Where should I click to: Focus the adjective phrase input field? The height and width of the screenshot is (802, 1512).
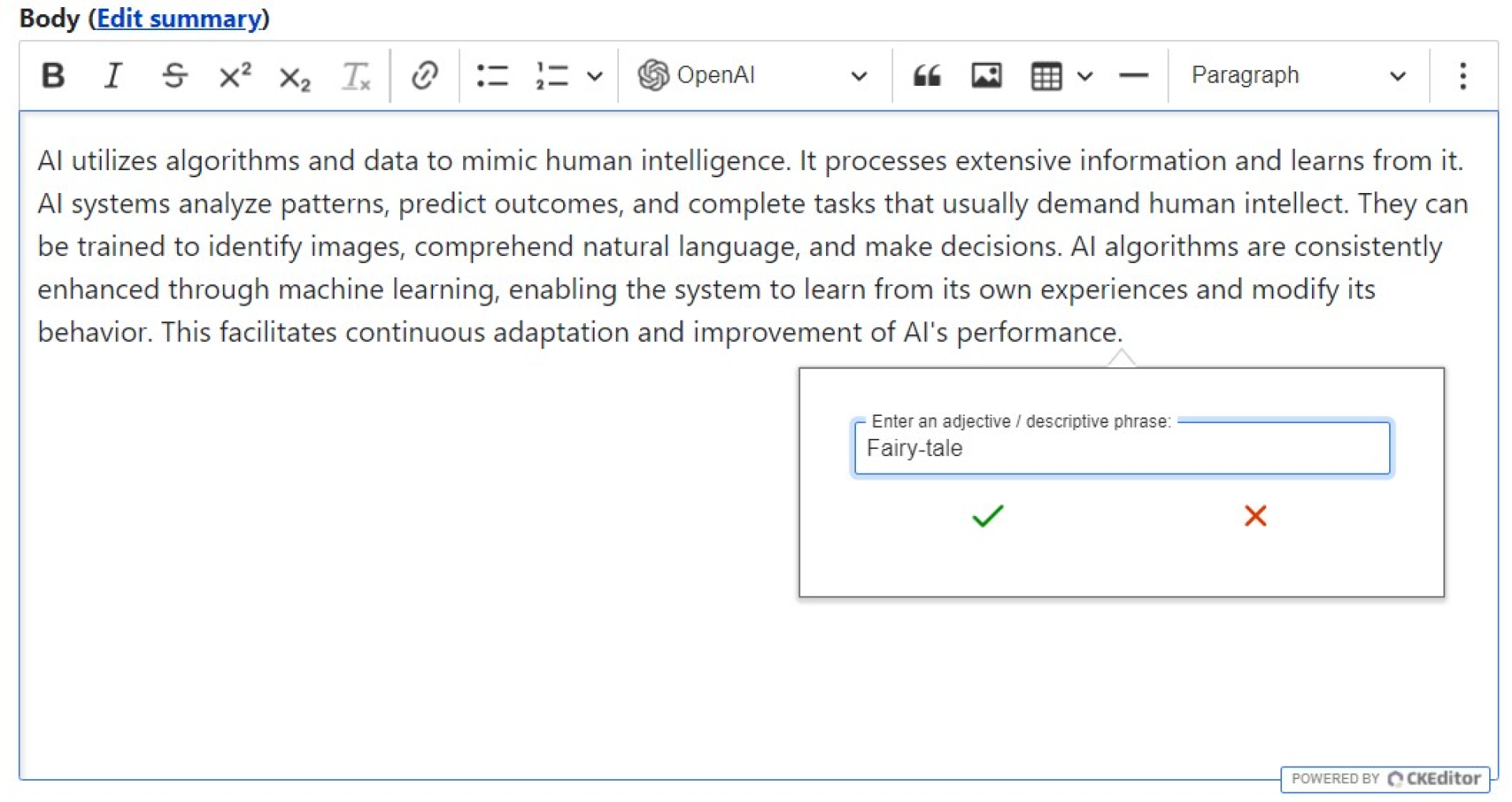coord(1122,448)
